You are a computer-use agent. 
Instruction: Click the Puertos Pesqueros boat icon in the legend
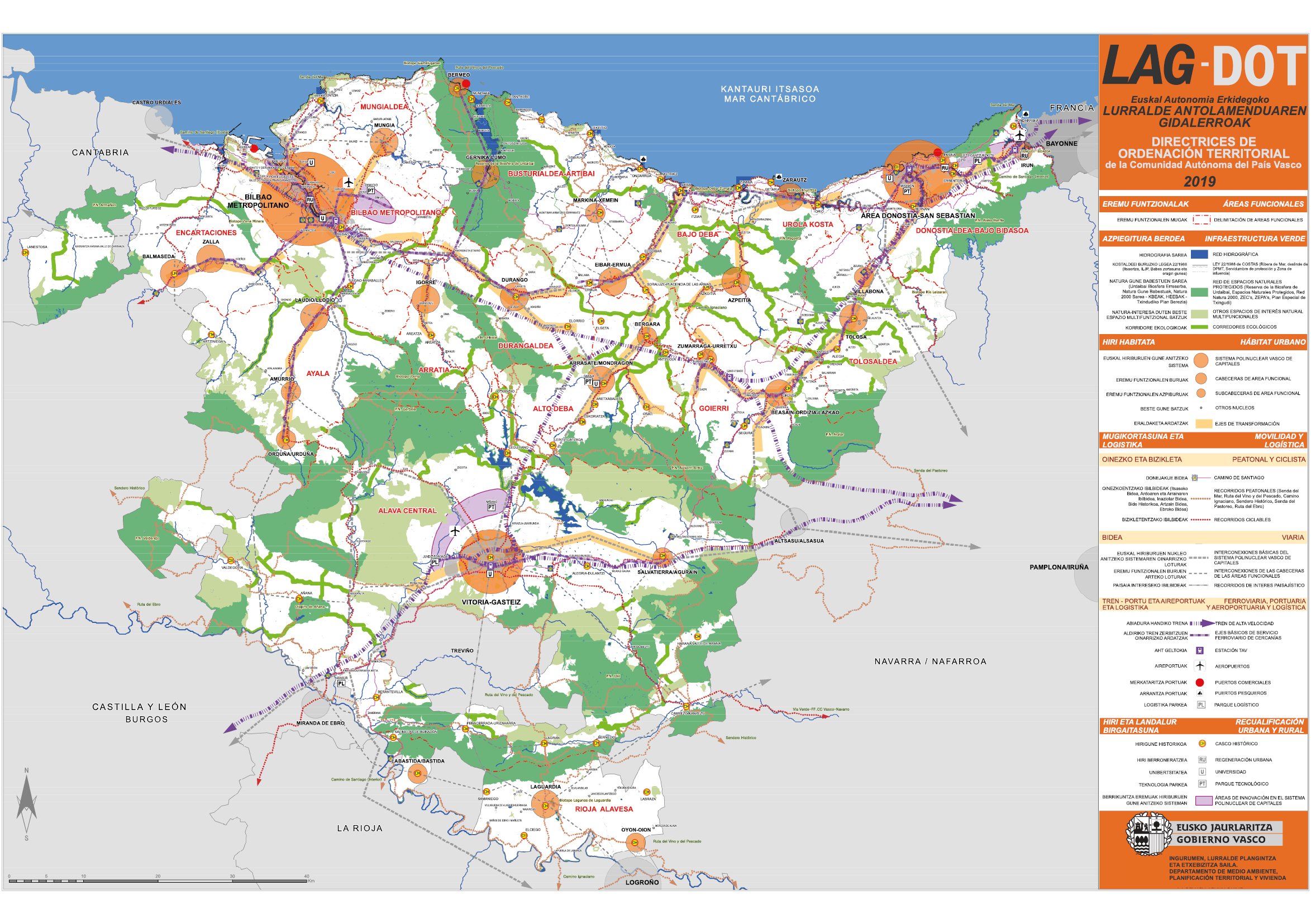[x=1200, y=693]
